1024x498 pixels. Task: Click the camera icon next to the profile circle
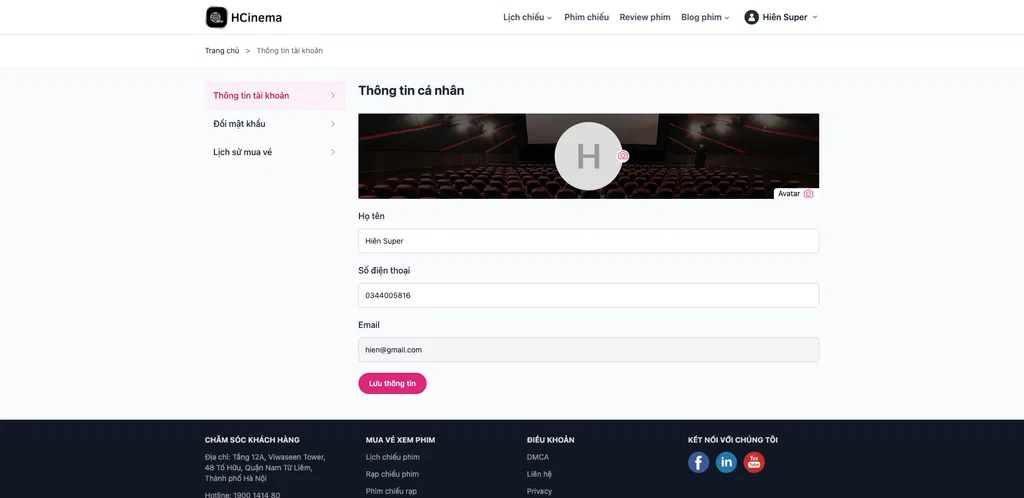[x=623, y=155]
